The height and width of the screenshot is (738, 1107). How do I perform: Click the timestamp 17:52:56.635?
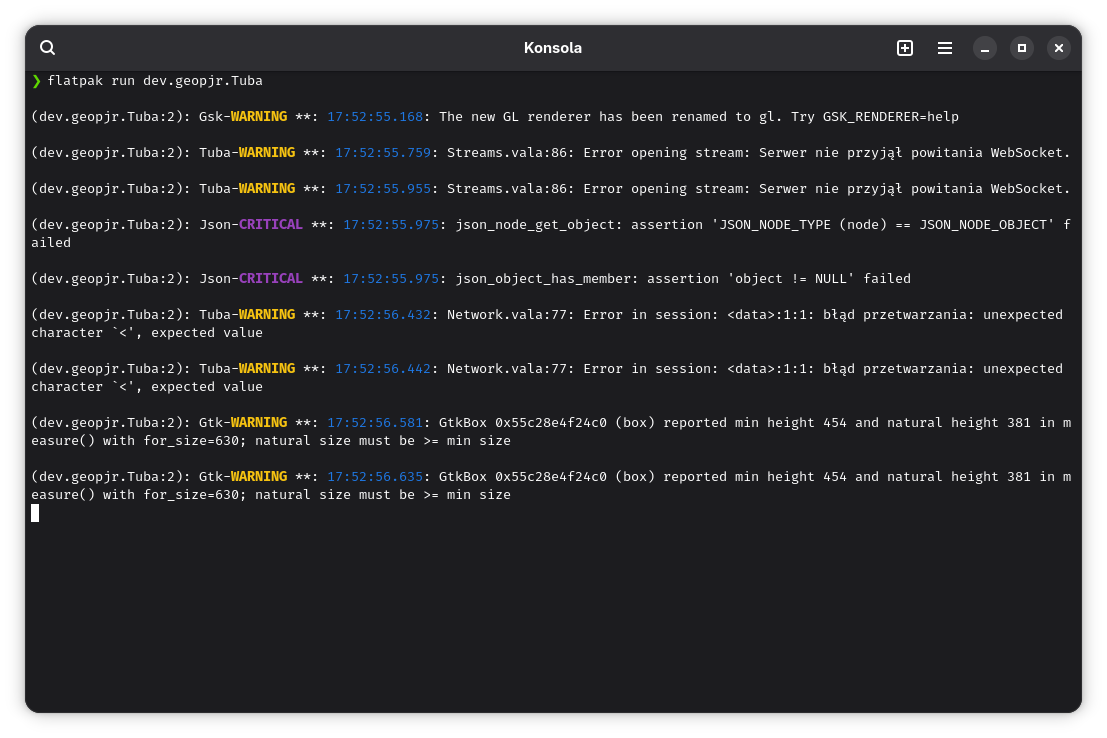point(375,476)
